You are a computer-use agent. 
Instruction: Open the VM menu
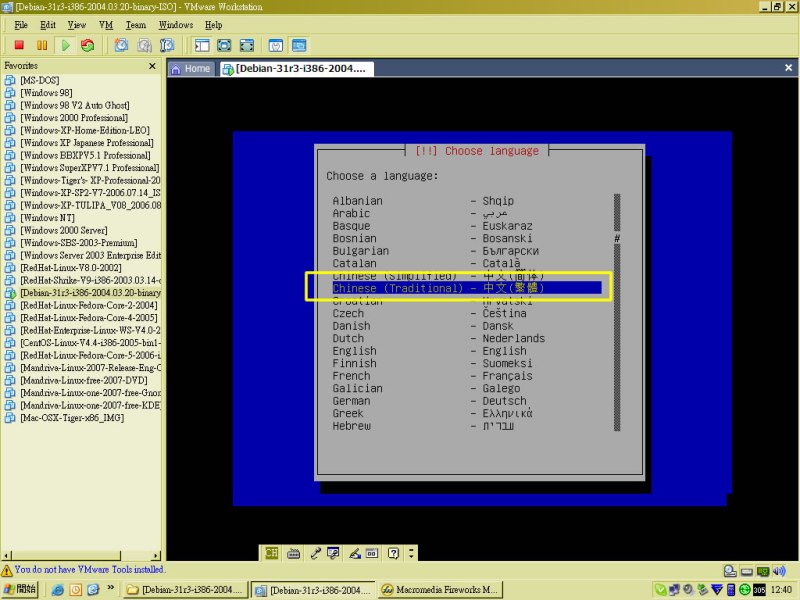tap(106, 25)
